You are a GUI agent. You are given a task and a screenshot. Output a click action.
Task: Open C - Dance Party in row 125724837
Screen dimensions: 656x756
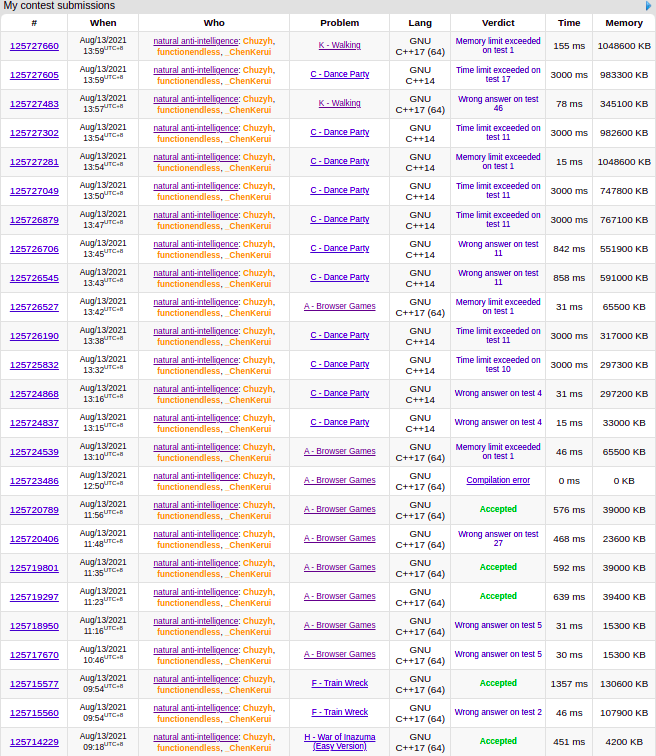click(x=339, y=423)
